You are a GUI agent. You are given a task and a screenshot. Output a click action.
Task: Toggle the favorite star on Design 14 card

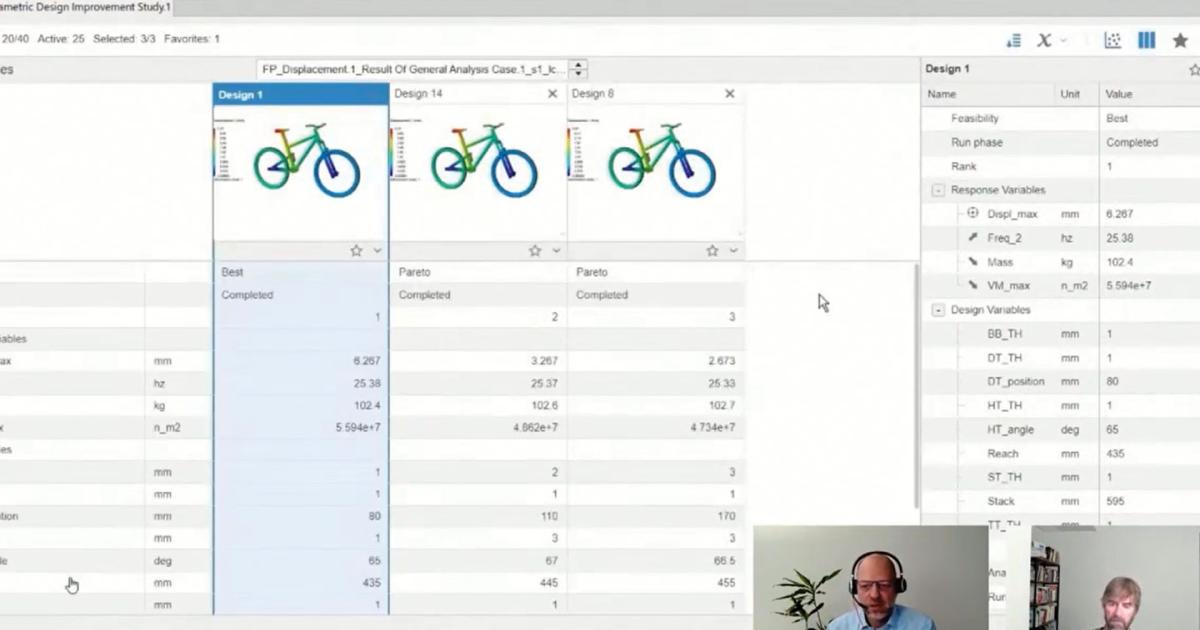534,251
